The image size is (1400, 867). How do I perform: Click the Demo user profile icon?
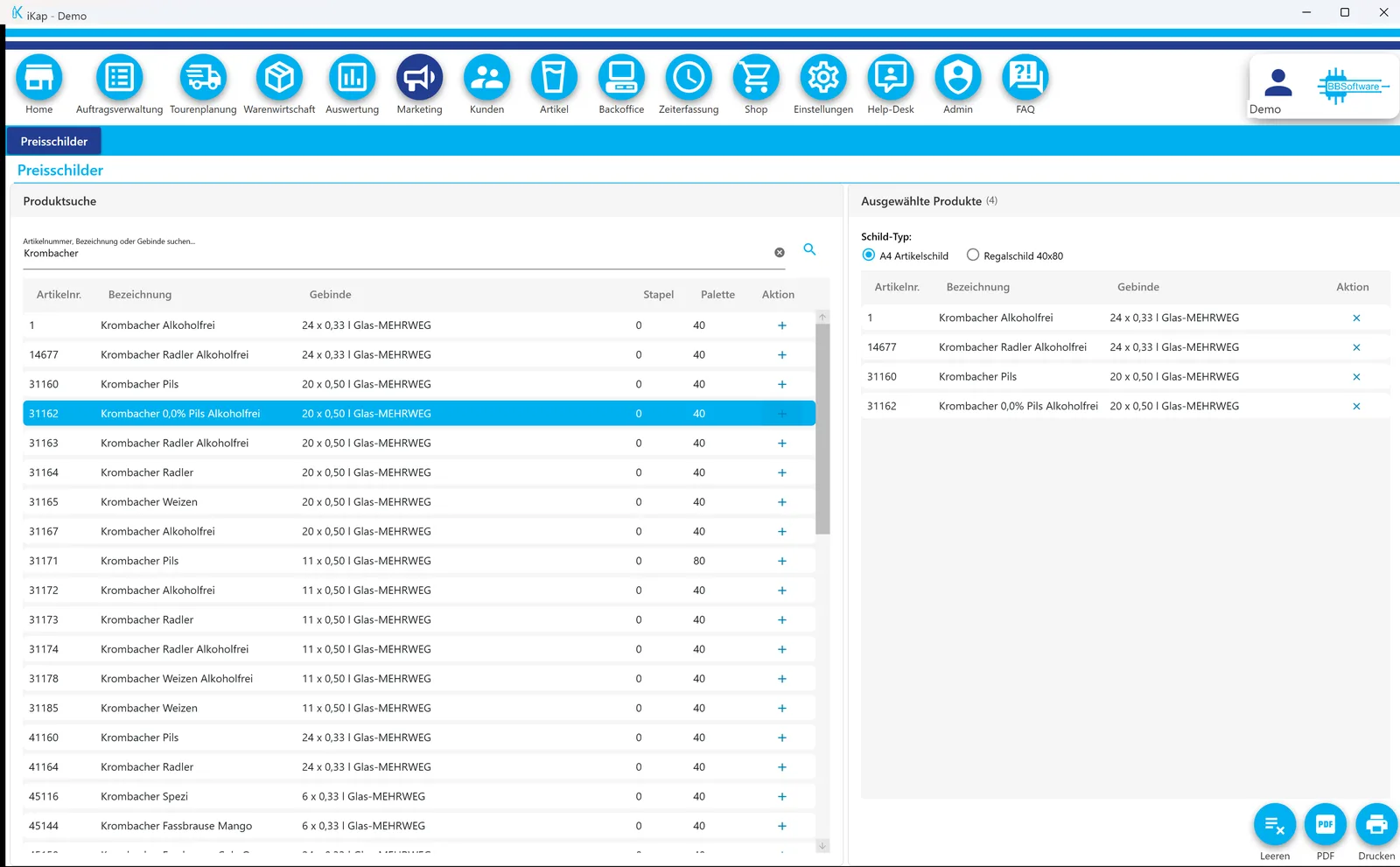coord(1278,83)
